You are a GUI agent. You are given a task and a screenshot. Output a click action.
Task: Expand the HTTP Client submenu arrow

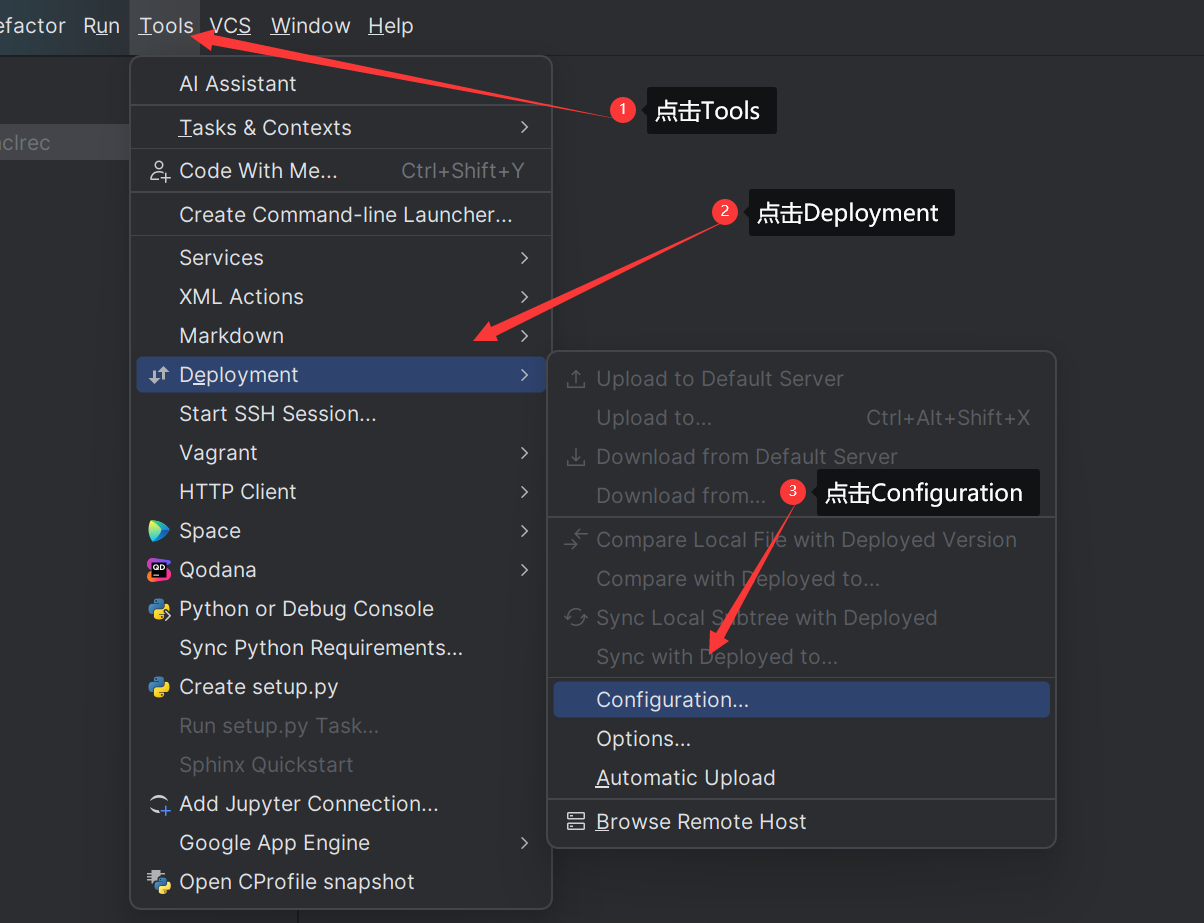click(x=524, y=492)
